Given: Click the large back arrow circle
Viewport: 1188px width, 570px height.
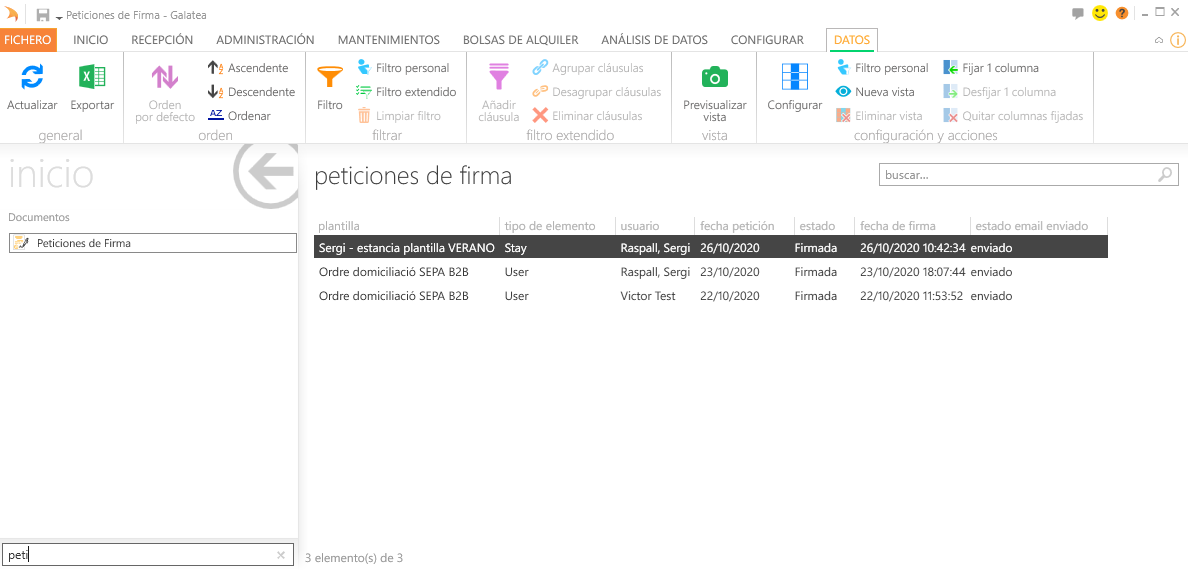Looking at the screenshot, I should click(x=266, y=174).
